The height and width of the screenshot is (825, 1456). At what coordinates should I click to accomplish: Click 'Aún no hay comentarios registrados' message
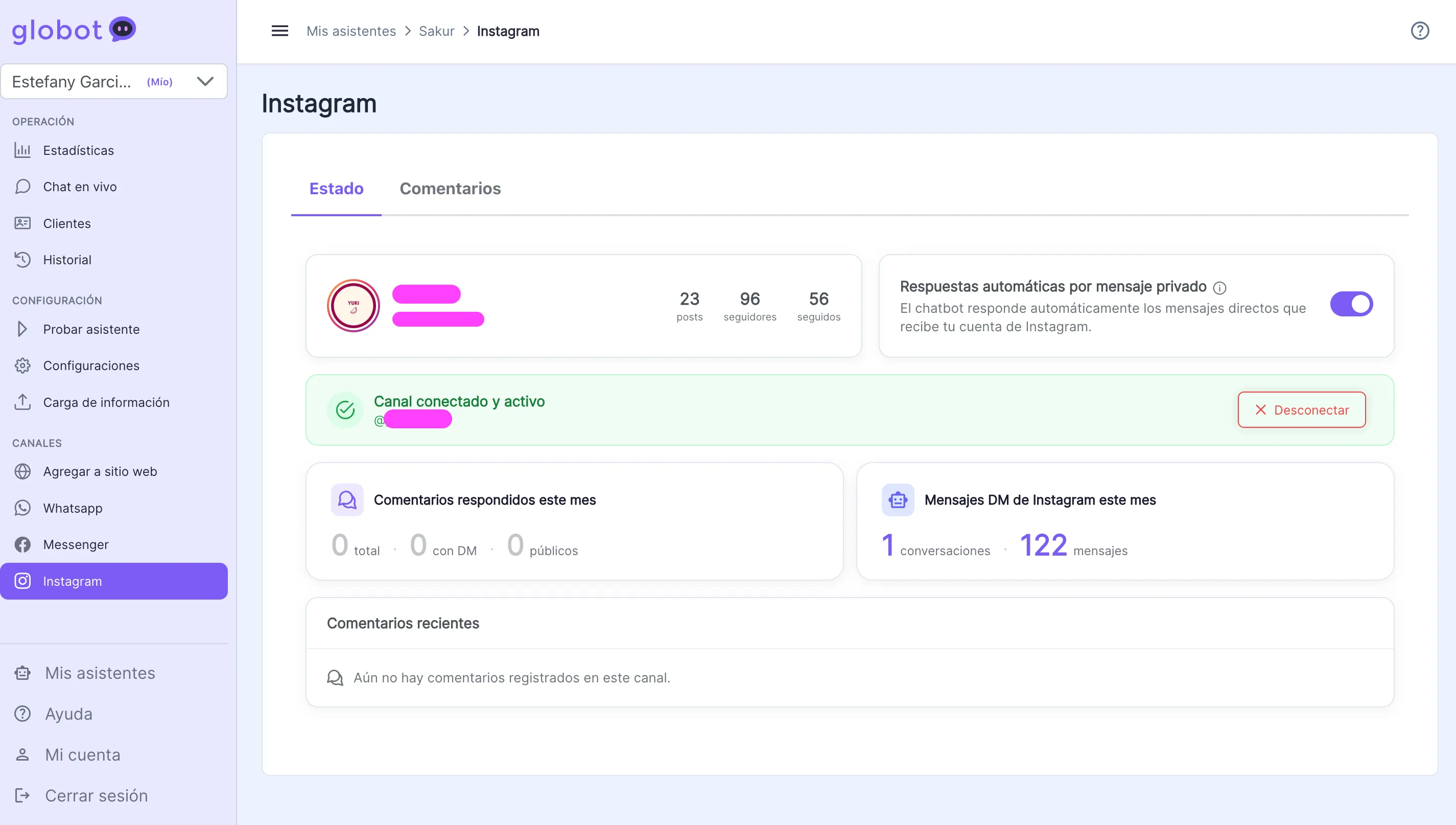point(511,678)
